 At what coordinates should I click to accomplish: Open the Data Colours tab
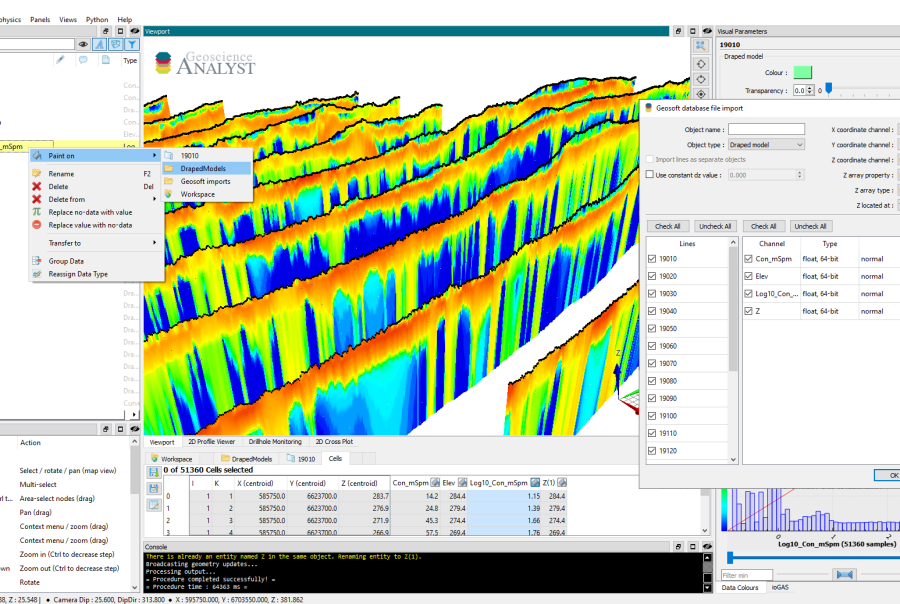tap(740, 587)
